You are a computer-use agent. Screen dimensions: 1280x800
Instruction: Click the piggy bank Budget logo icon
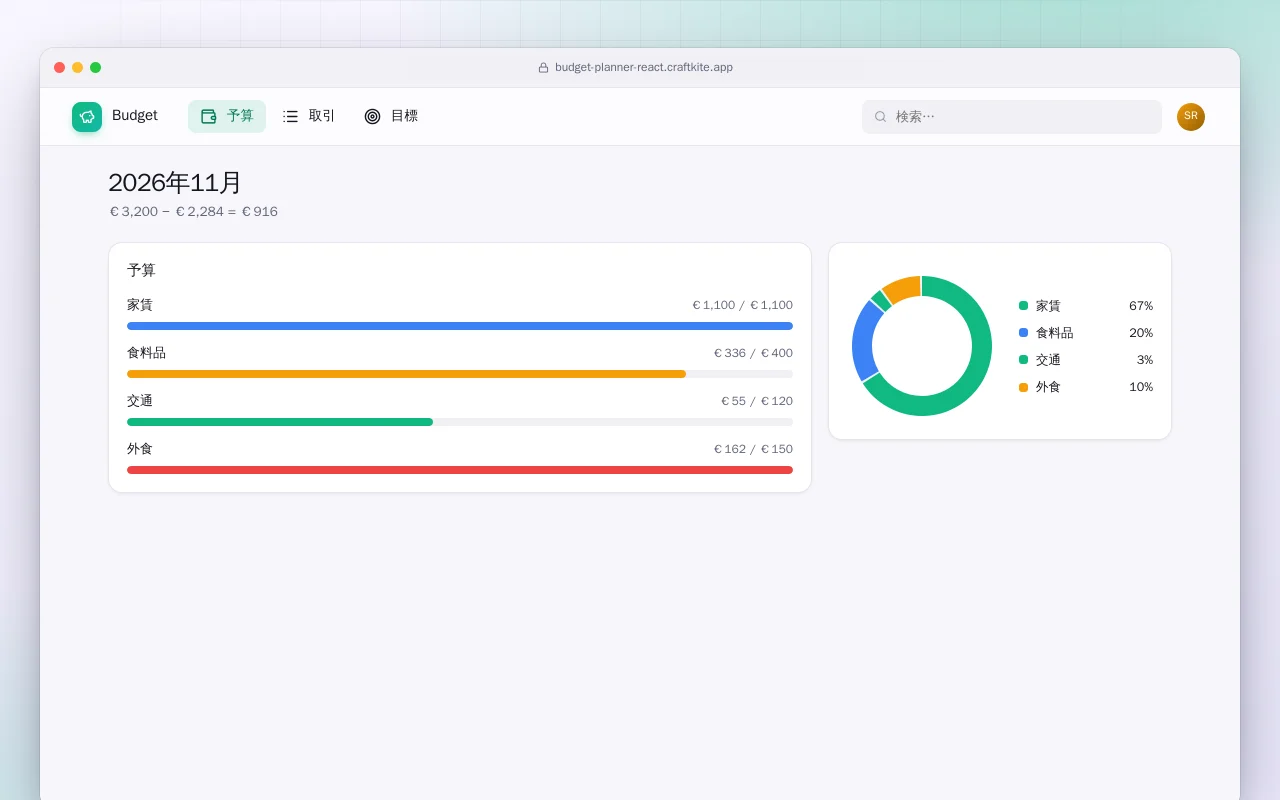[x=87, y=117]
